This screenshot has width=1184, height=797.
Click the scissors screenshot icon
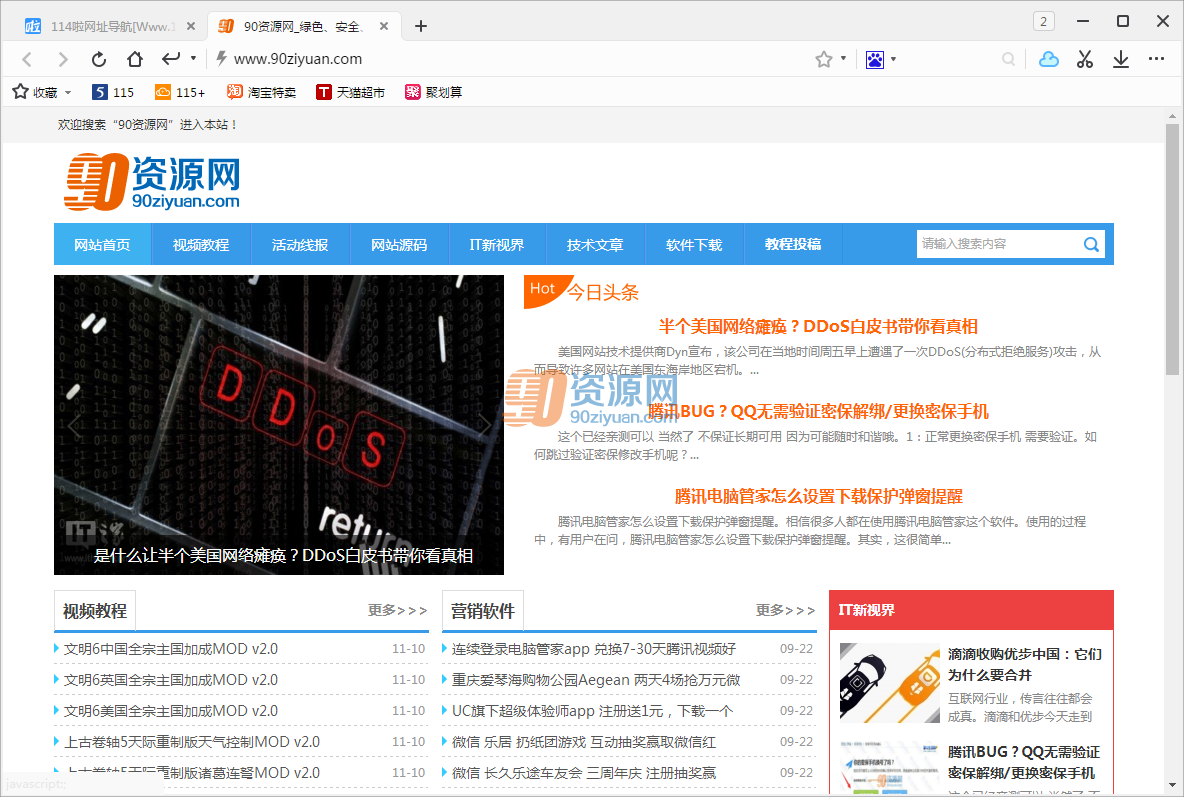click(1085, 59)
